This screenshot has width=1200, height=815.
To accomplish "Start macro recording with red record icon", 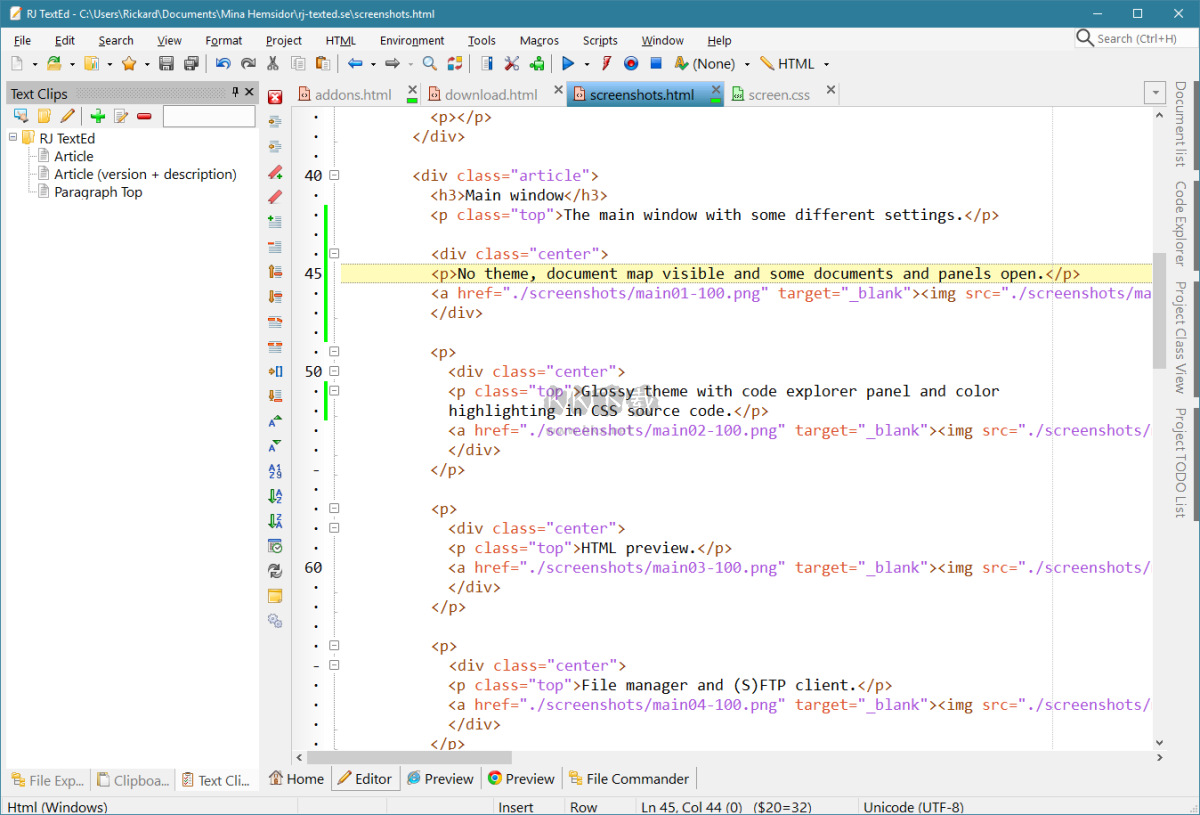I will click(x=631, y=63).
